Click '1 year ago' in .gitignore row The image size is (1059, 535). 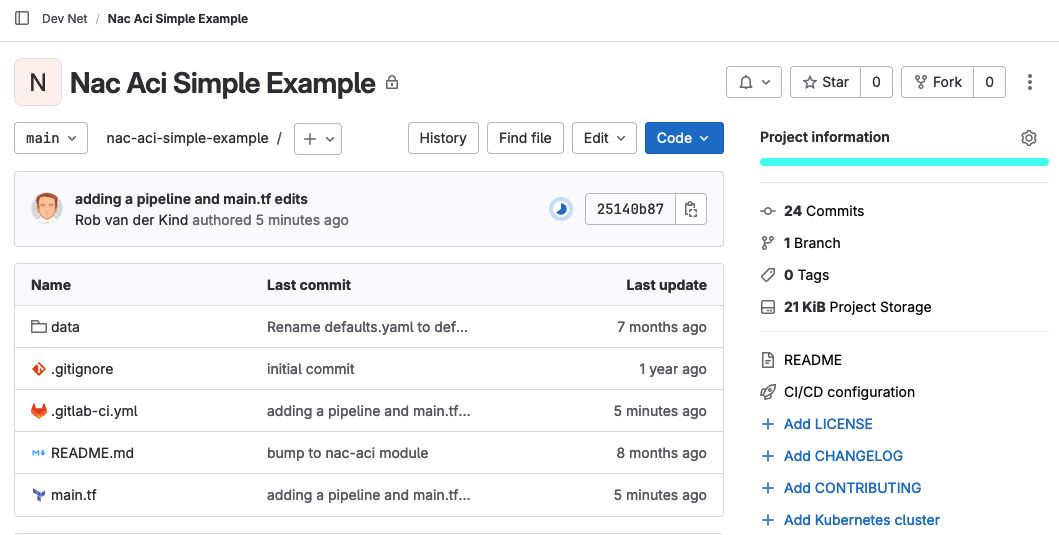(673, 369)
